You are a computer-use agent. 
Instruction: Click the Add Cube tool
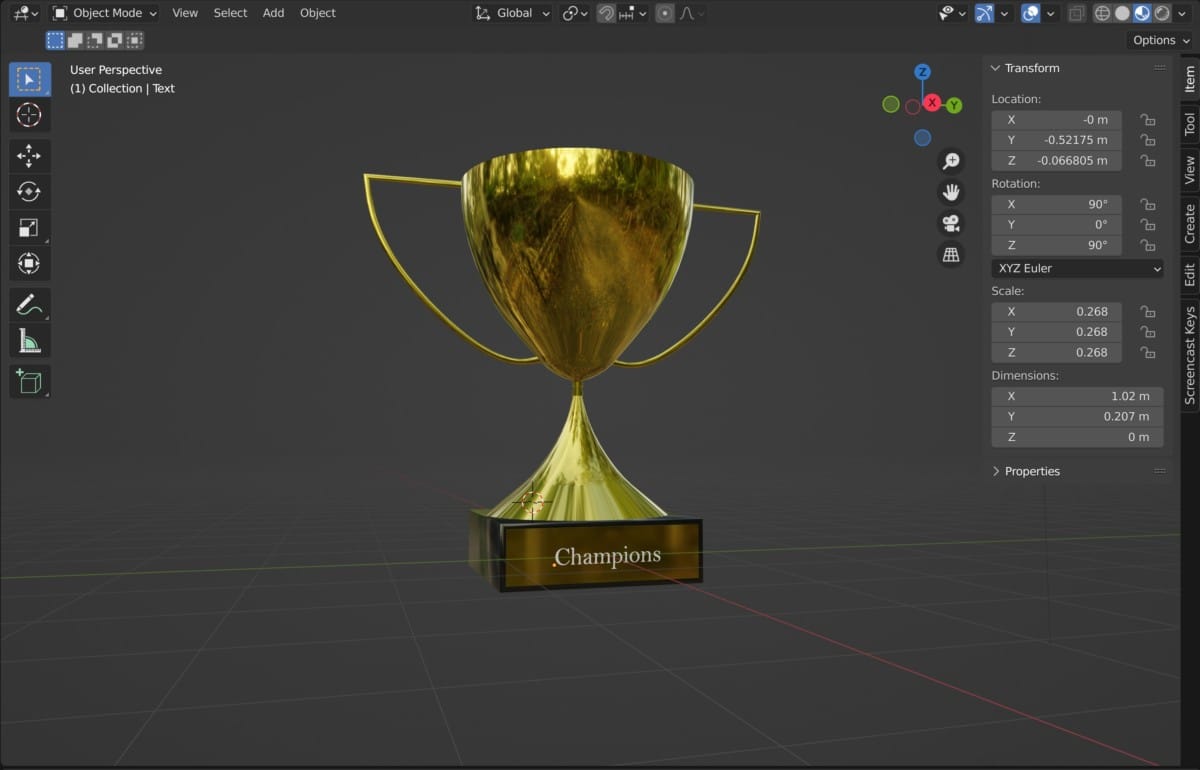(x=29, y=381)
